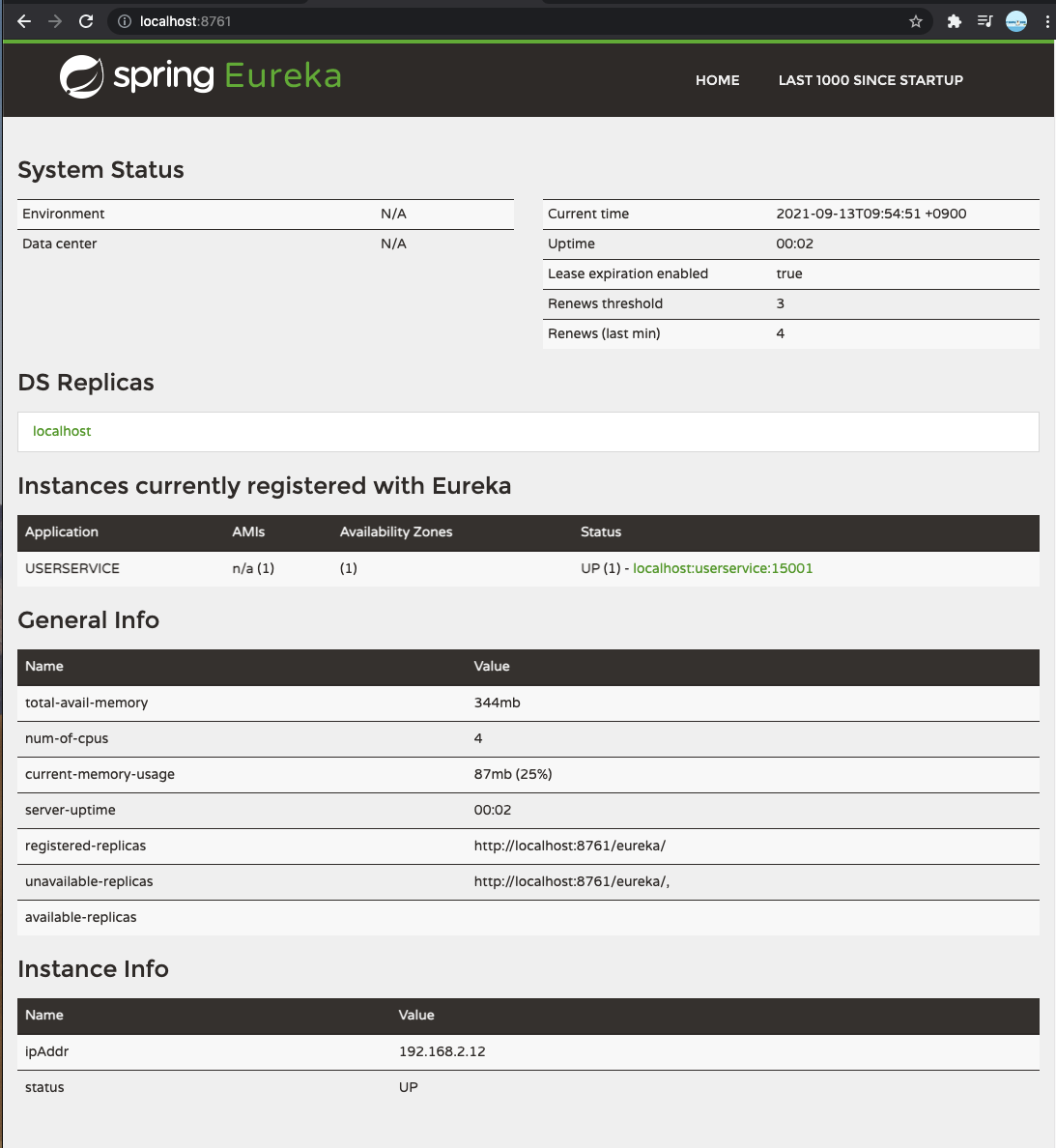Click the Data center row label
This screenshot has height=1148, width=1056.
[x=59, y=244]
